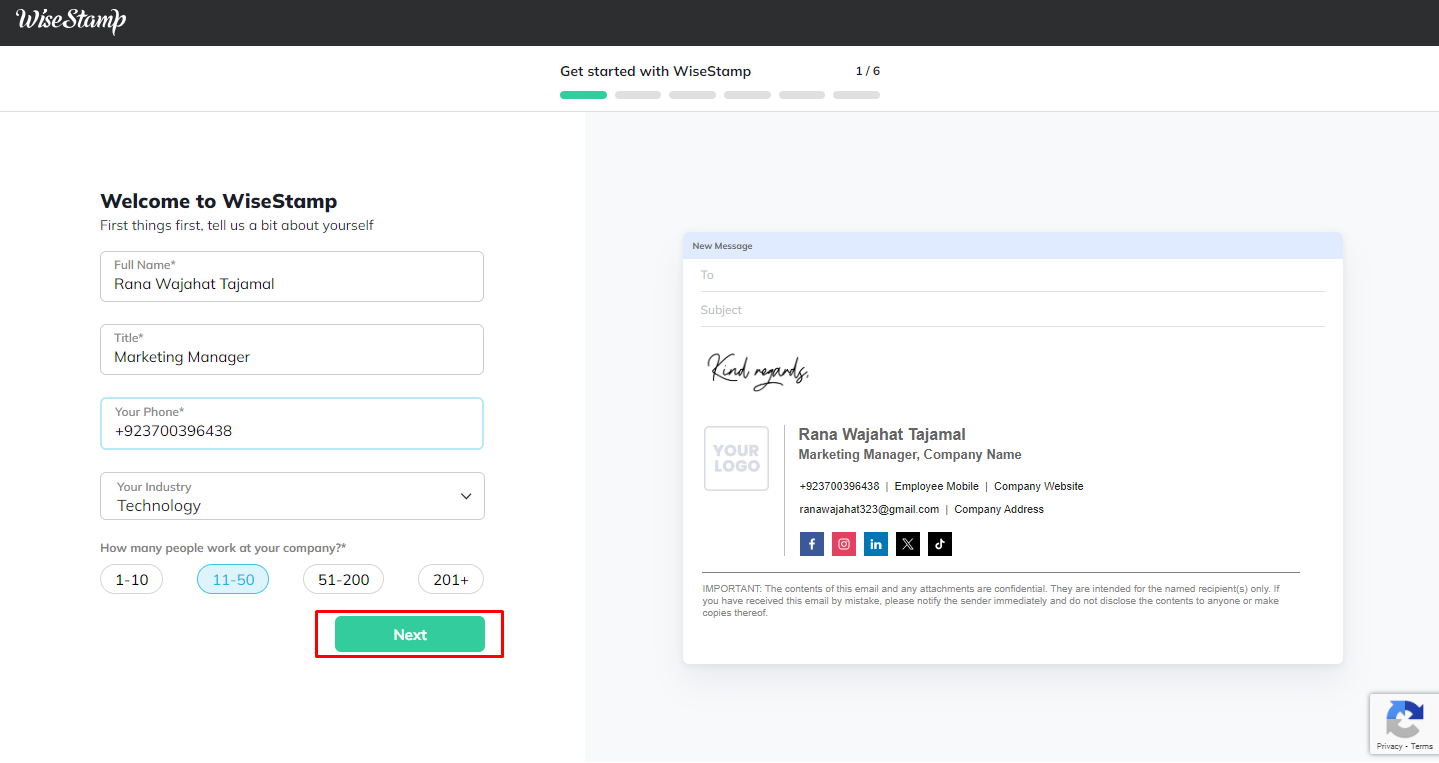Click the To field in preview
The width and height of the screenshot is (1439, 763).
1012,275
